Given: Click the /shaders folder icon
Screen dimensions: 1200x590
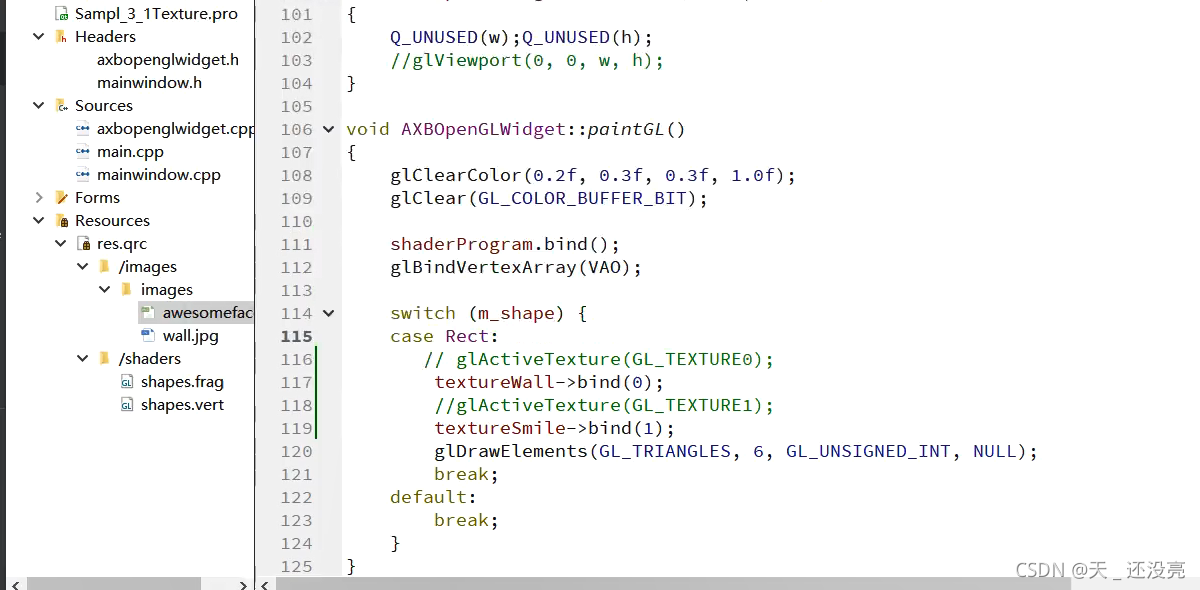Looking at the screenshot, I should pyautogui.click(x=105, y=359).
